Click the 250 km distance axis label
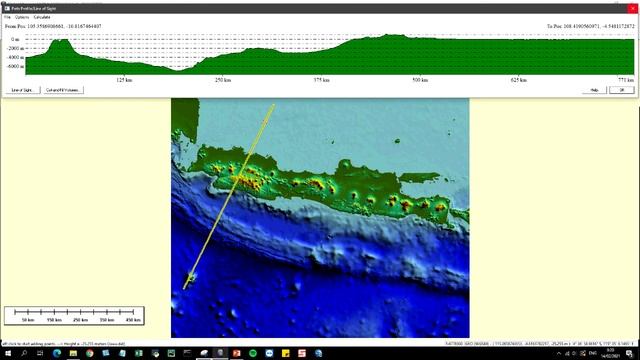Screen dimensions: 640x360 pos(223,80)
